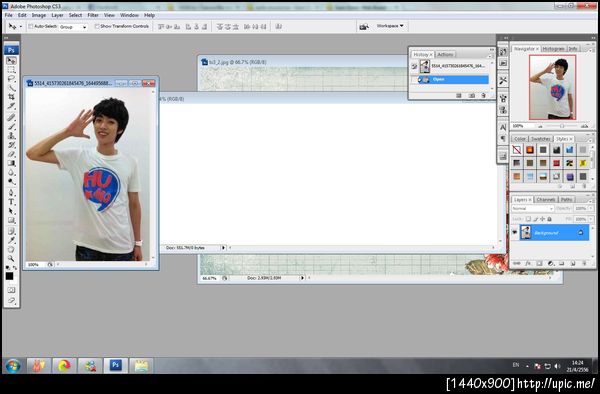Set history brush source on Open state
600x394 pixels.
(x=414, y=80)
